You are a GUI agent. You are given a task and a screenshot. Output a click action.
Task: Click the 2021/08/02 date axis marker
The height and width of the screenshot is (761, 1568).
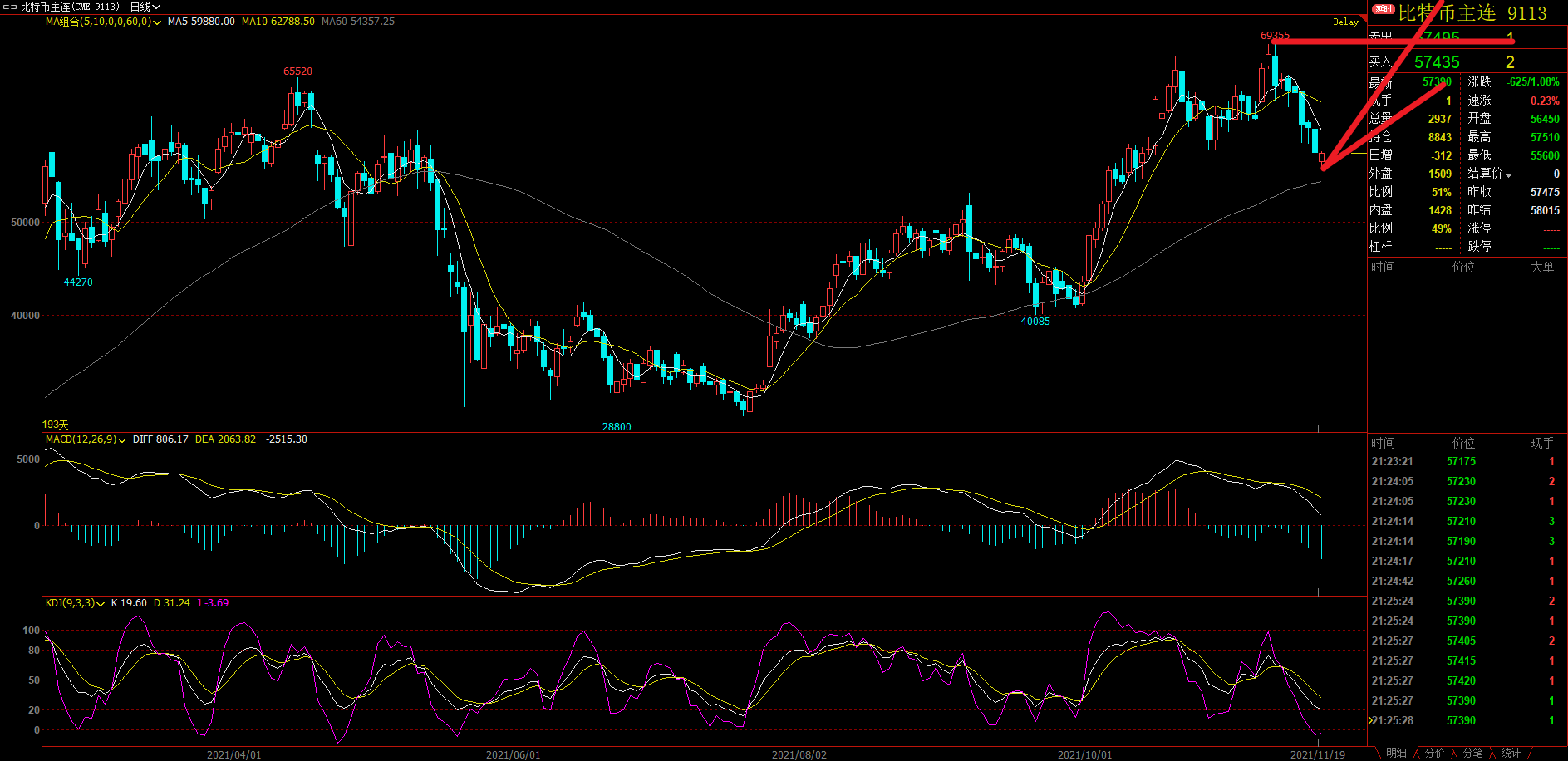pos(799,754)
